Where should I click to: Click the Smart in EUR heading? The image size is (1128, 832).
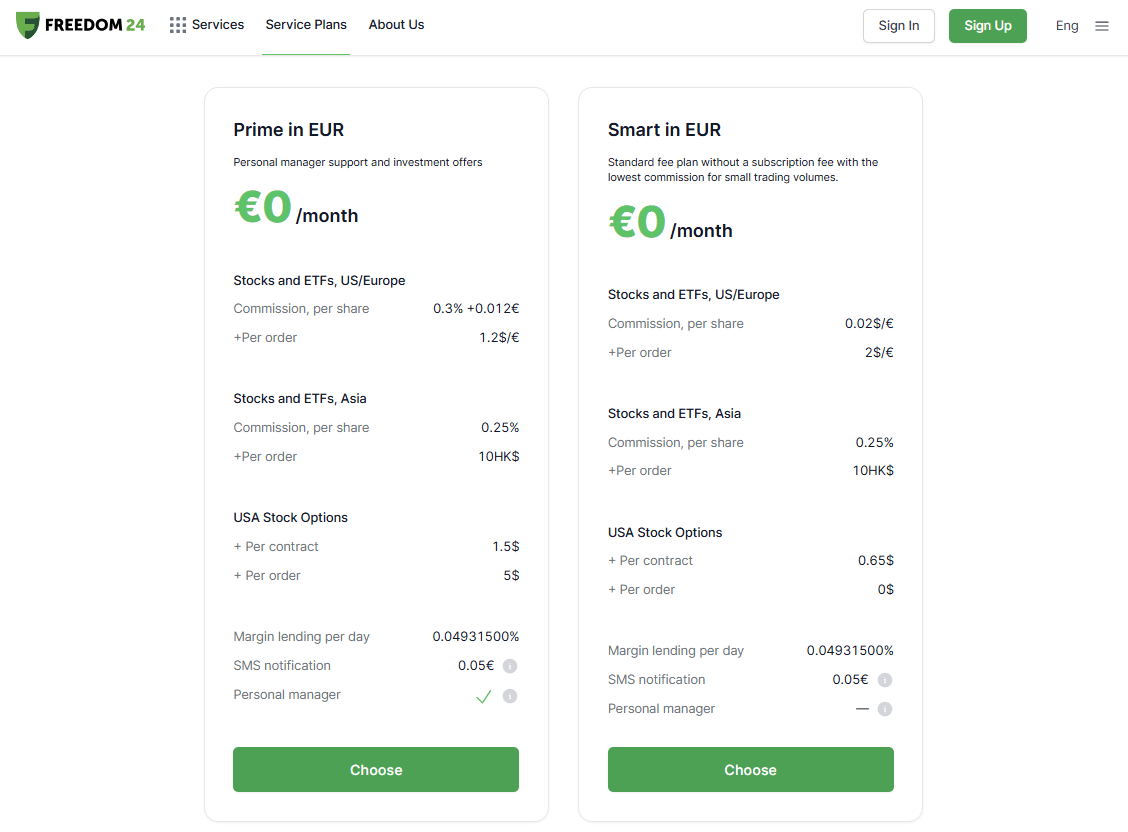664,129
